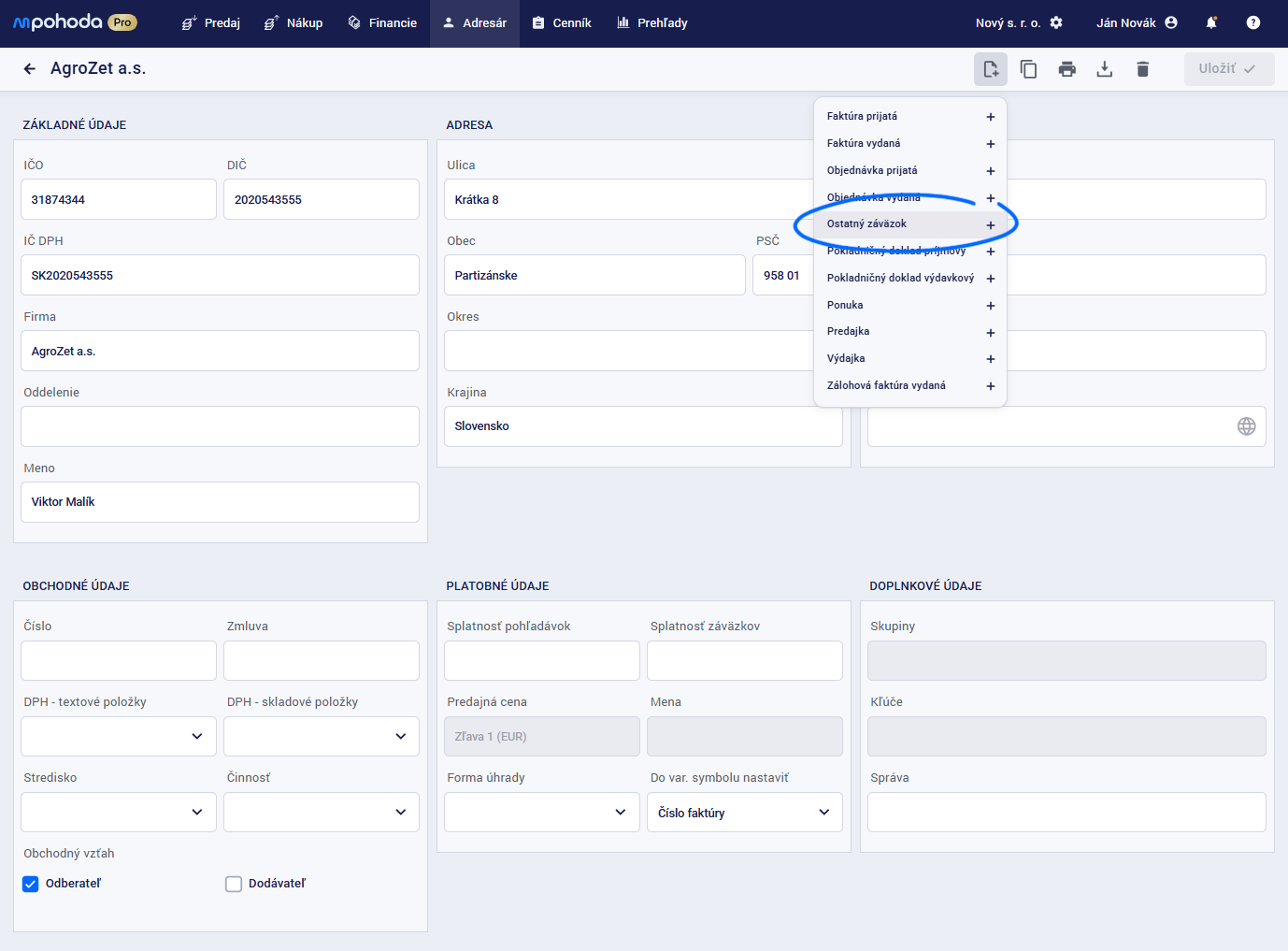Image resolution: width=1288 pixels, height=951 pixels.
Task: Click the Kľúče field
Action: (1066, 736)
